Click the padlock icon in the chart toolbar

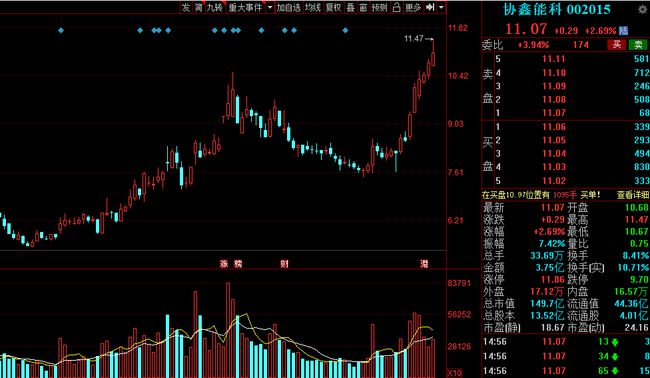pos(396,7)
